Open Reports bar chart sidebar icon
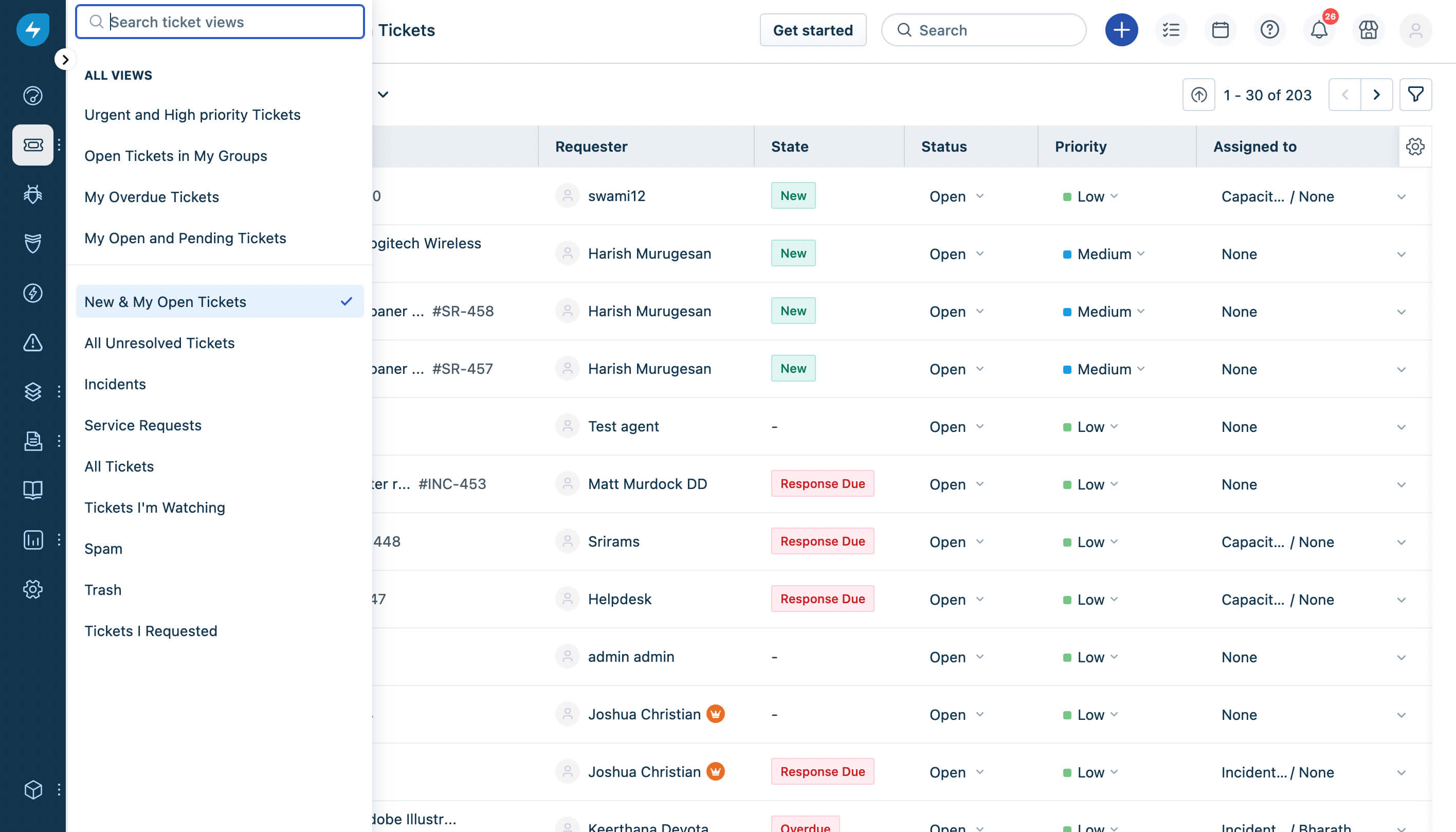The height and width of the screenshot is (832, 1456). point(32,539)
